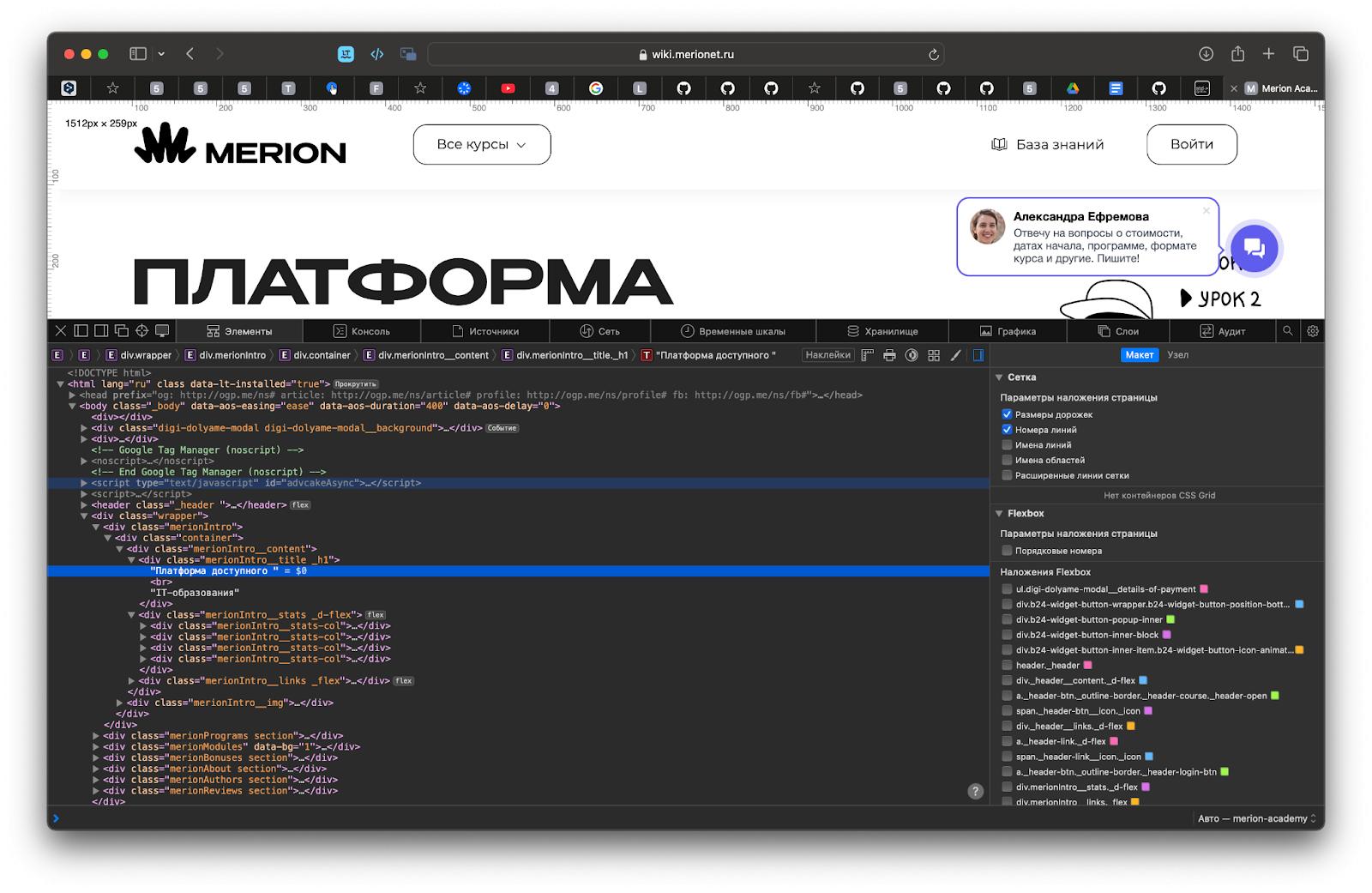The image size is (1372, 893).
Task: Click the paint brush icon in breadcrumb bar
Action: [x=956, y=355]
